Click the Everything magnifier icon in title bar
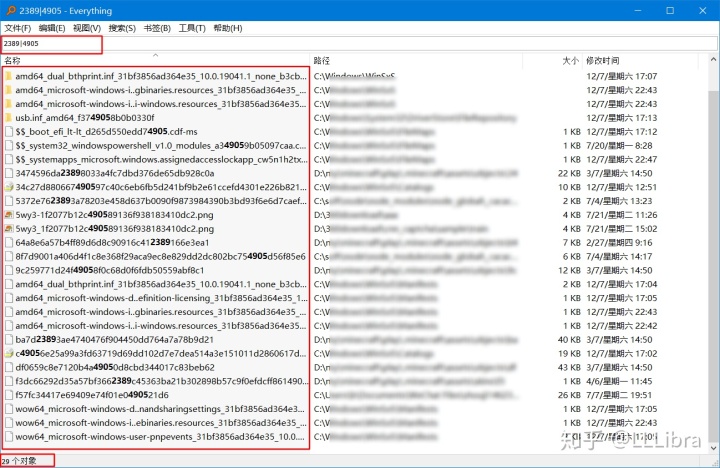 [x=10, y=10]
